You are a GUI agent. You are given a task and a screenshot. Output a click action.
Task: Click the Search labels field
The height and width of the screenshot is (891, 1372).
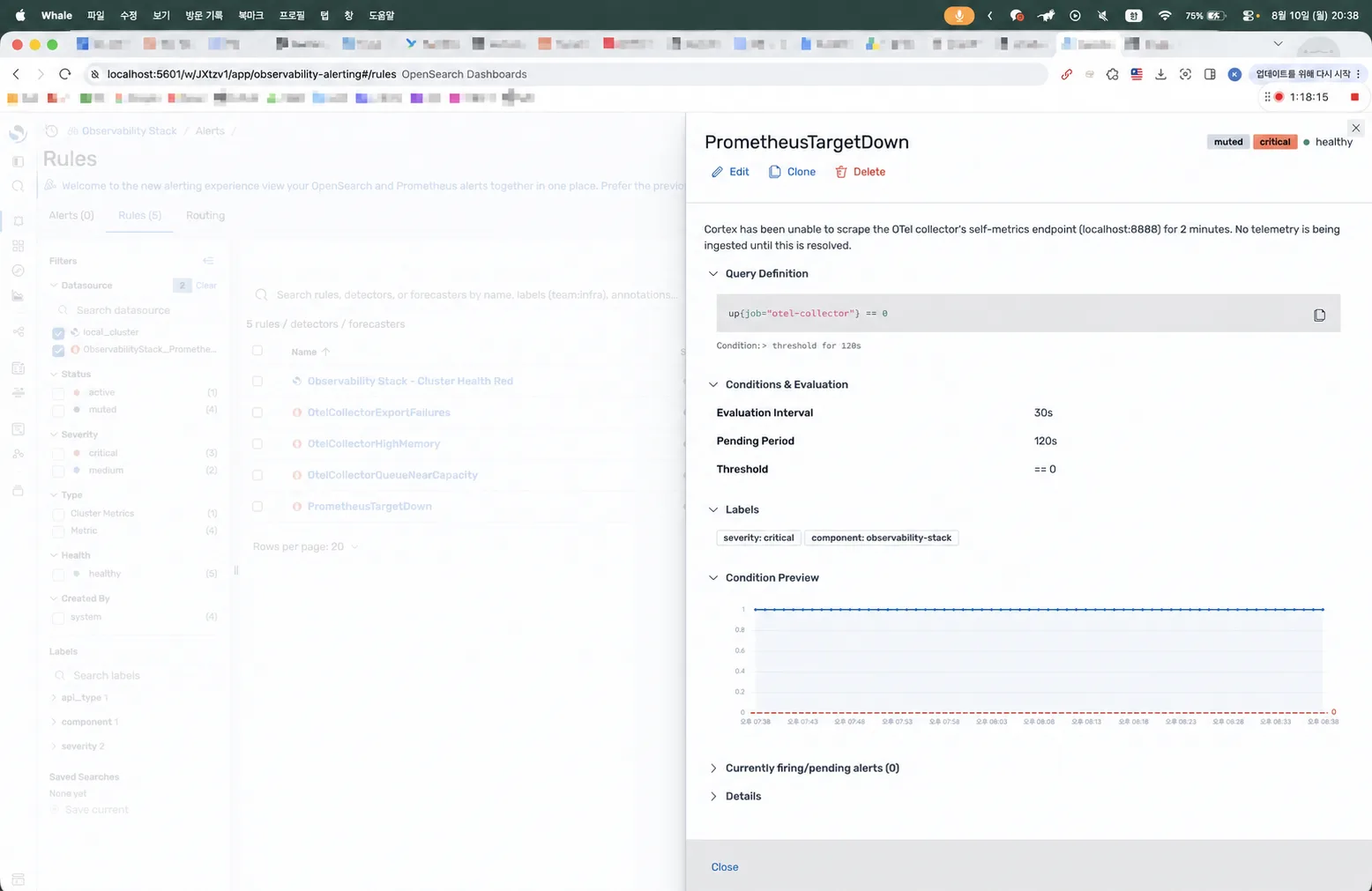(x=135, y=676)
